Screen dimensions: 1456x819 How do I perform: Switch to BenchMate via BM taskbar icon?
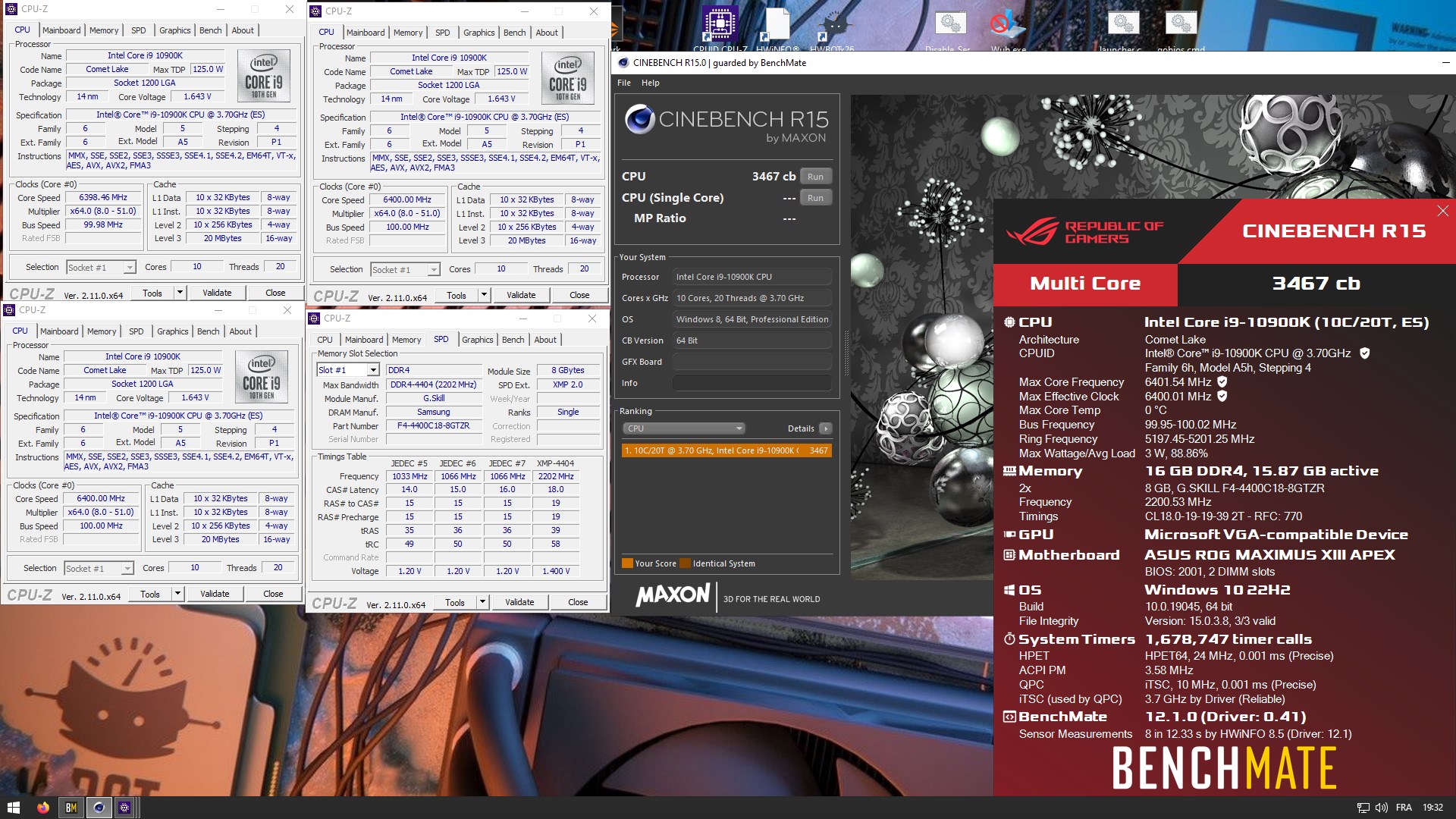coord(71,808)
